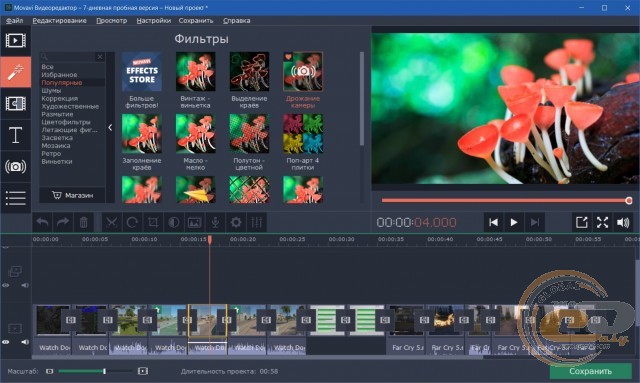The image size is (640, 383).
Task: Zoom in timeline scale icon
Action: (x=143, y=371)
